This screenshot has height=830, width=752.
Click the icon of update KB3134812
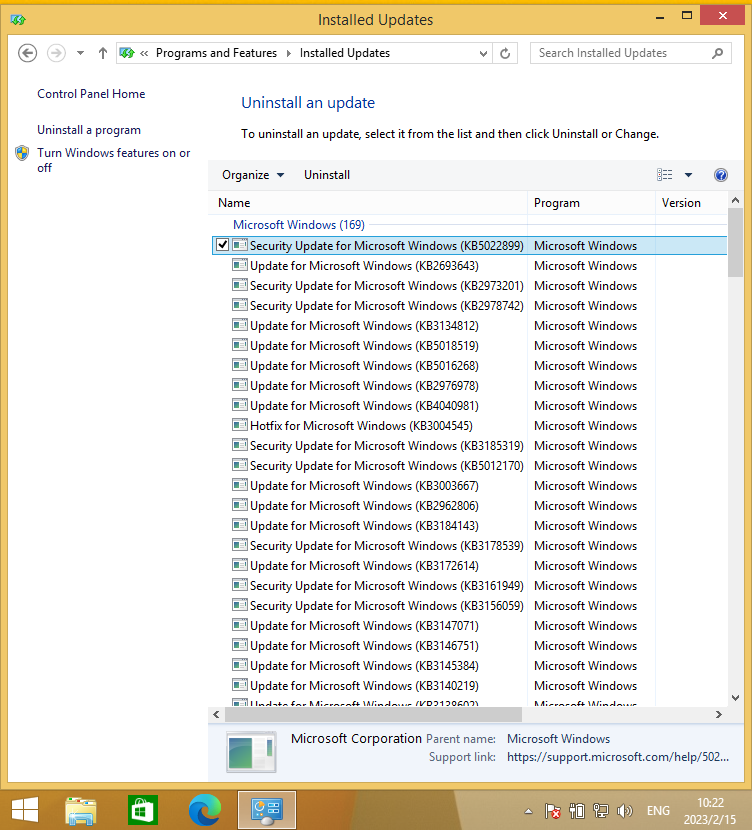(240, 325)
